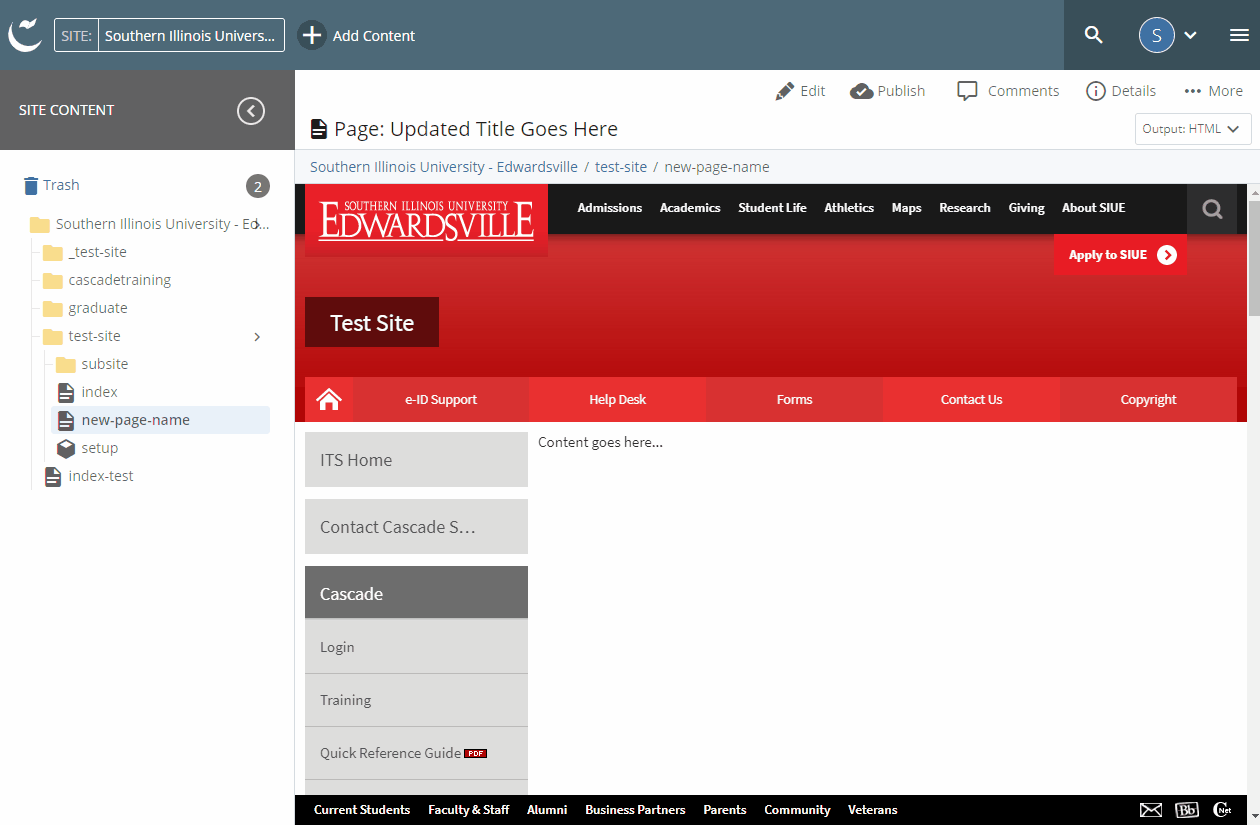The width and height of the screenshot is (1260, 825).
Task: Open Athletics nav item
Action: click(849, 208)
